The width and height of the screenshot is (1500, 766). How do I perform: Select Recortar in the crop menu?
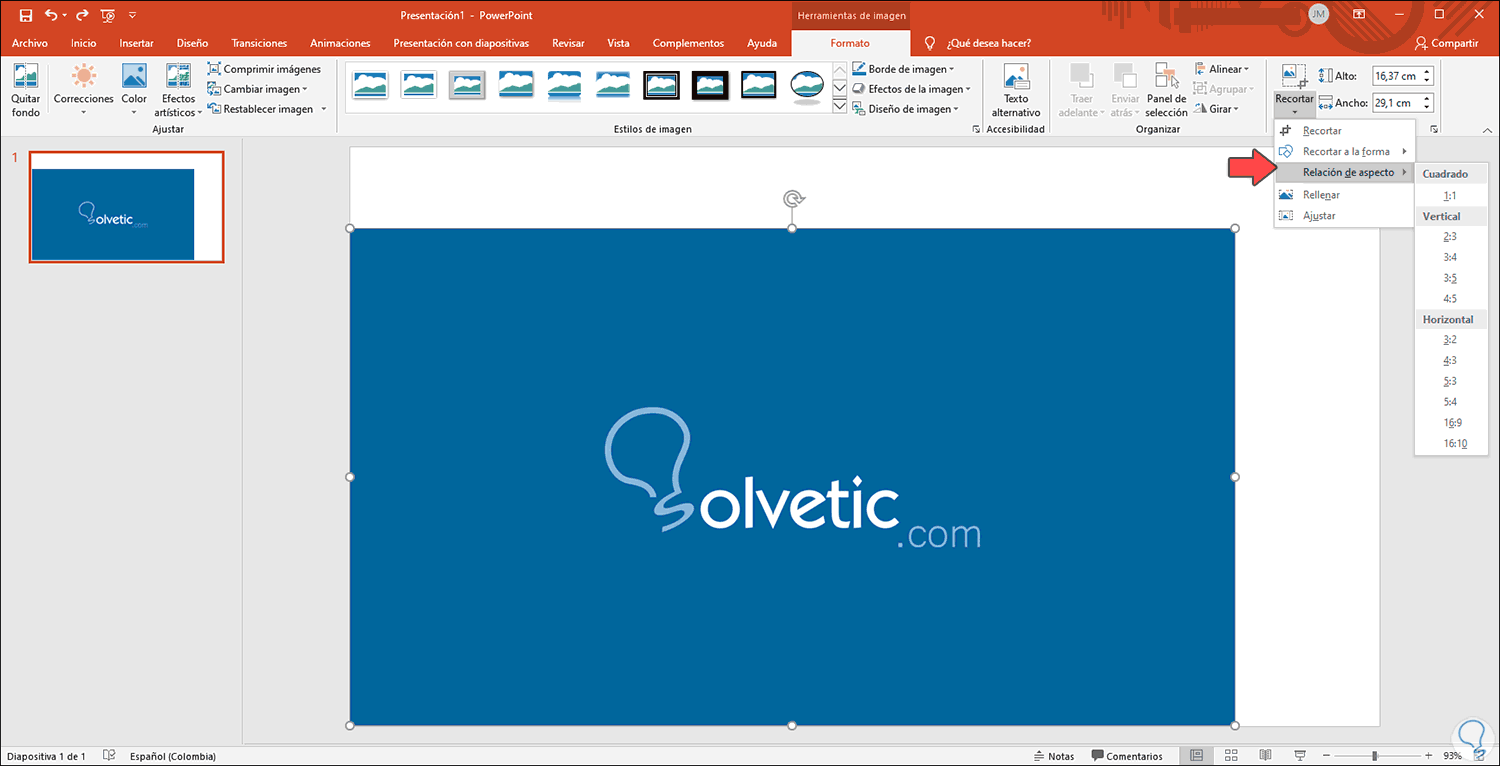click(1343, 131)
